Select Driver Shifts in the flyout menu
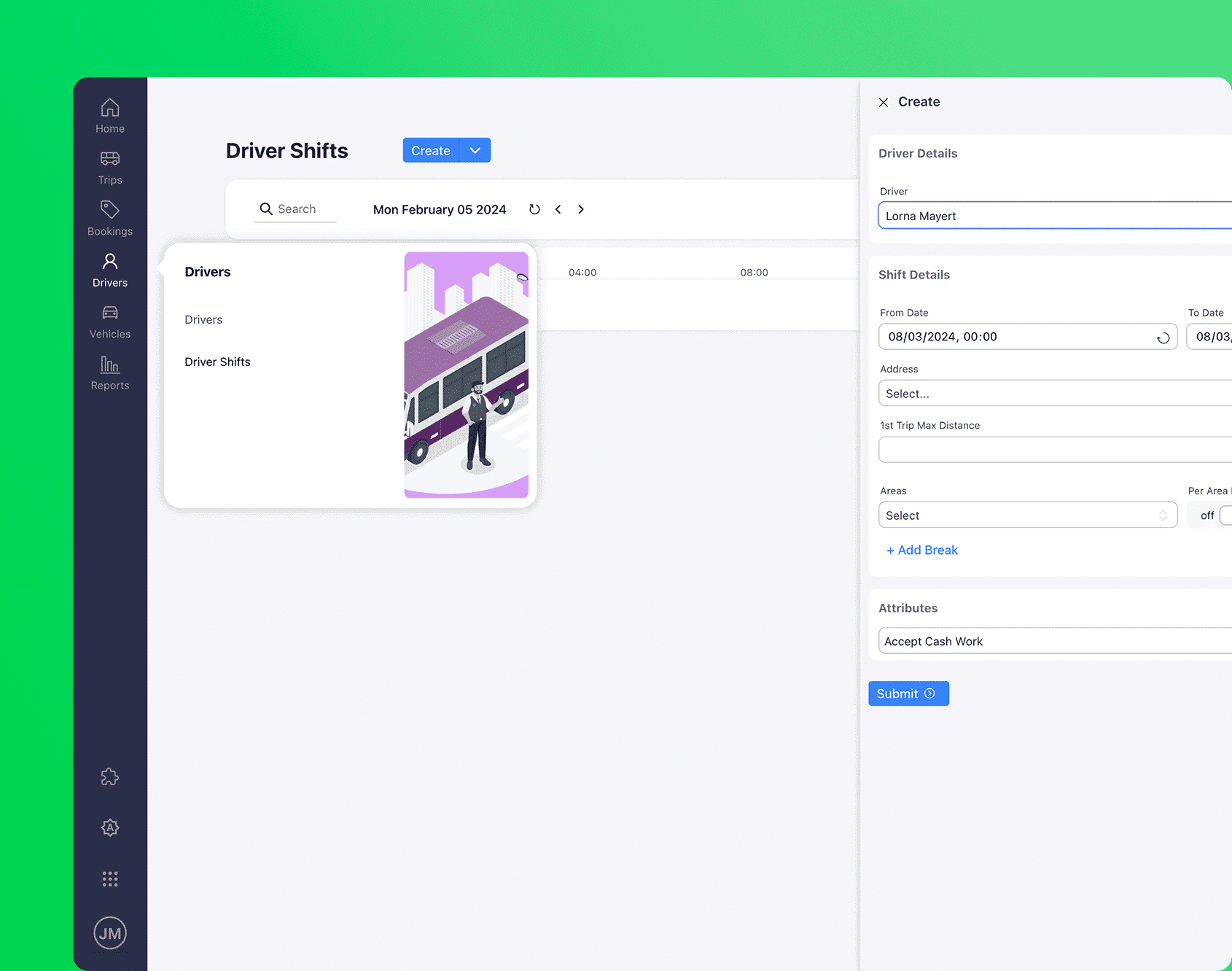This screenshot has width=1232, height=971. click(217, 362)
